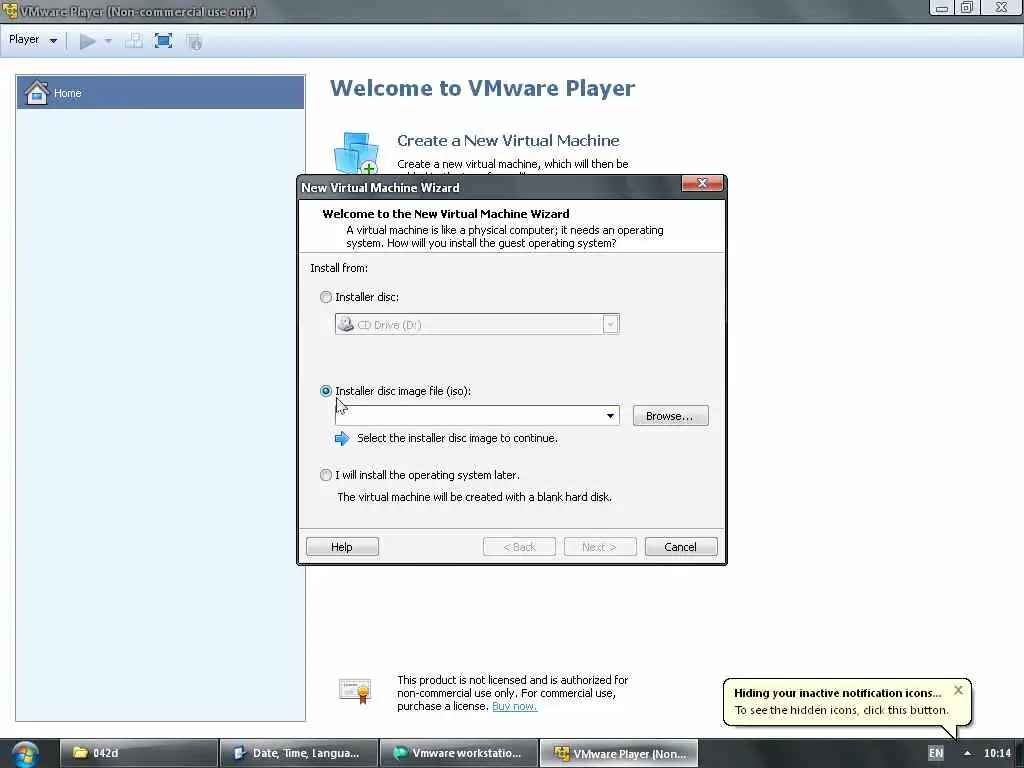Select Home in the library sidebar
The height and width of the screenshot is (768, 1024).
click(x=161, y=93)
